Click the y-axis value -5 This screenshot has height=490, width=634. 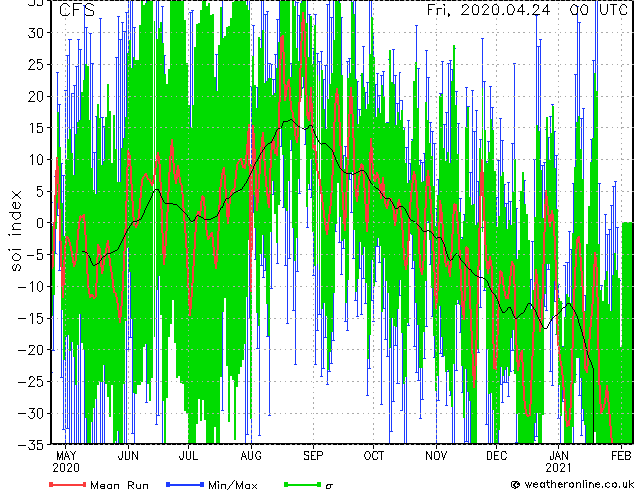click(37, 255)
